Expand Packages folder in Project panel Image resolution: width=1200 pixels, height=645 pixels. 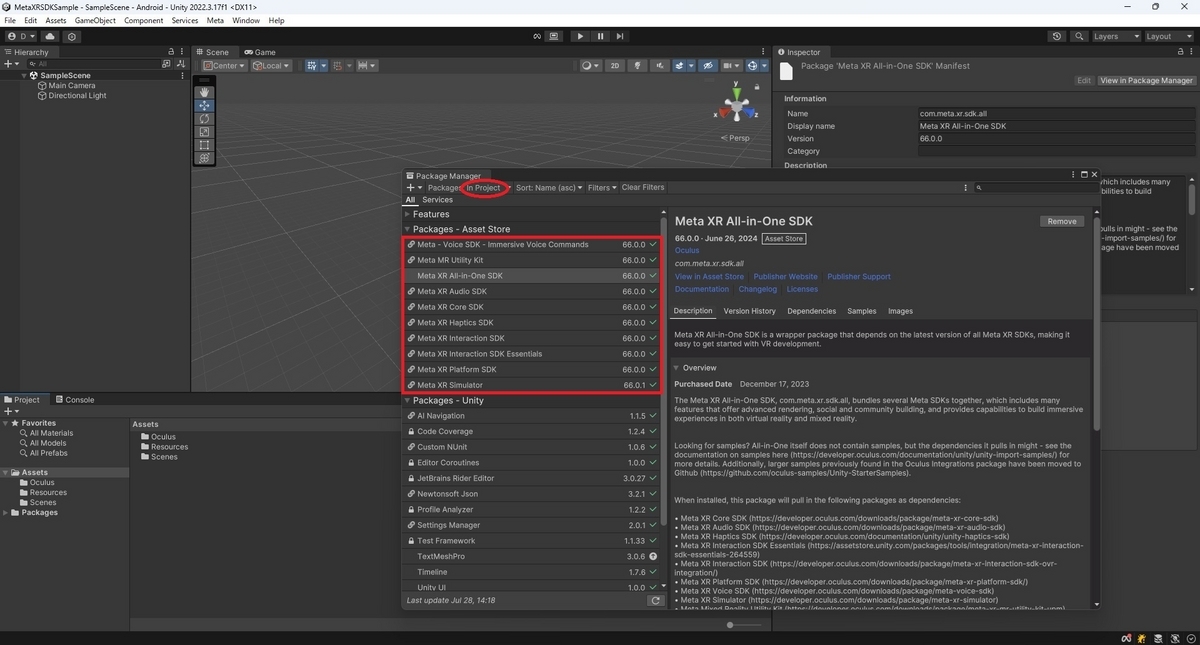6,512
